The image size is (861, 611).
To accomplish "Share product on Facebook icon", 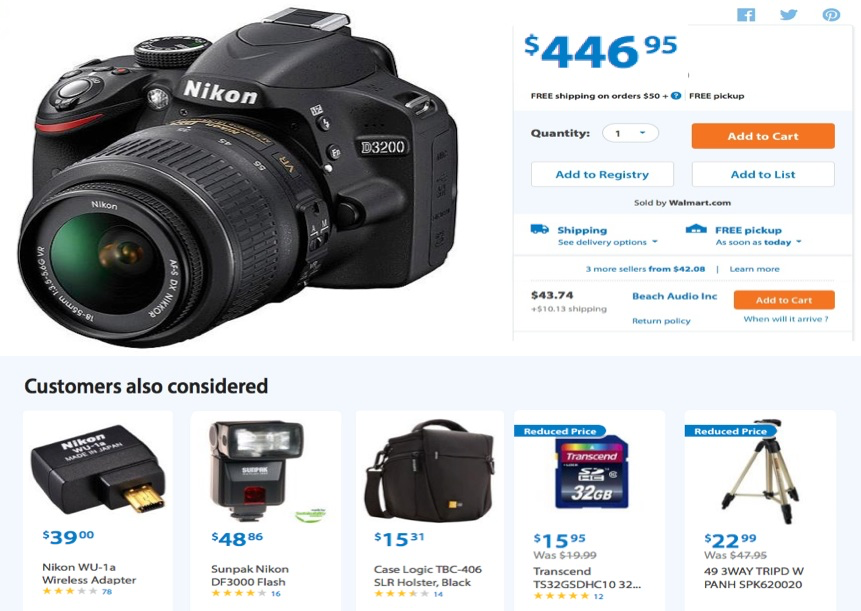I will pos(746,15).
